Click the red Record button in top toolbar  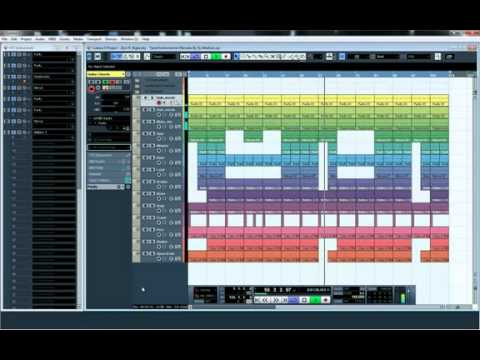pos(226,57)
